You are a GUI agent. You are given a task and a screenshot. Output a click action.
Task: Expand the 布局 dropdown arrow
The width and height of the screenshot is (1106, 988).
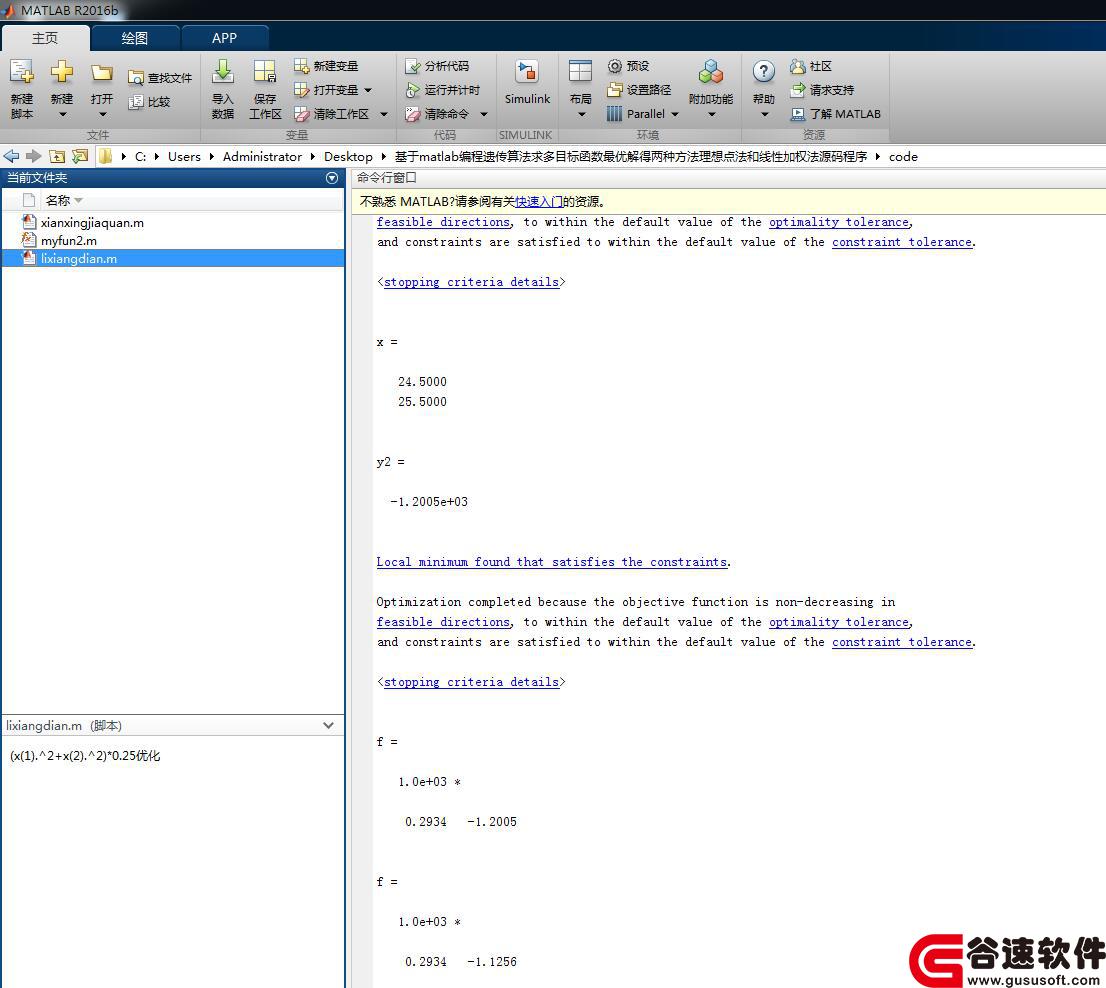click(x=581, y=114)
